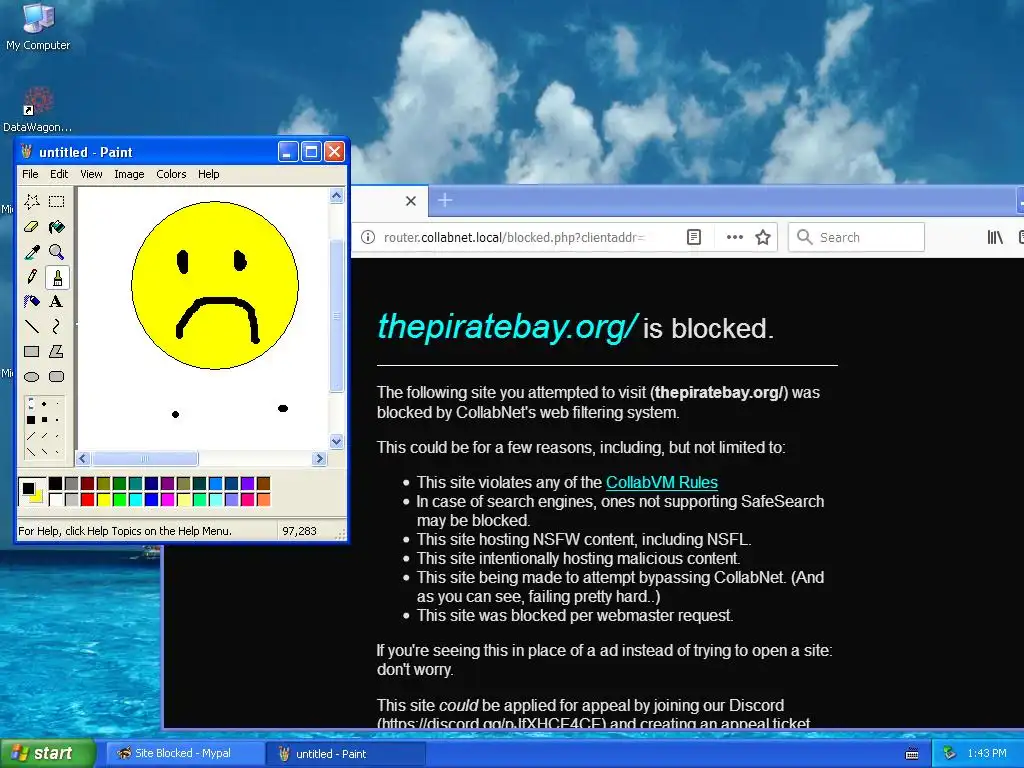Screen dimensions: 1024x768
Task: Choose the Ellipse shape tool
Action: 31,377
